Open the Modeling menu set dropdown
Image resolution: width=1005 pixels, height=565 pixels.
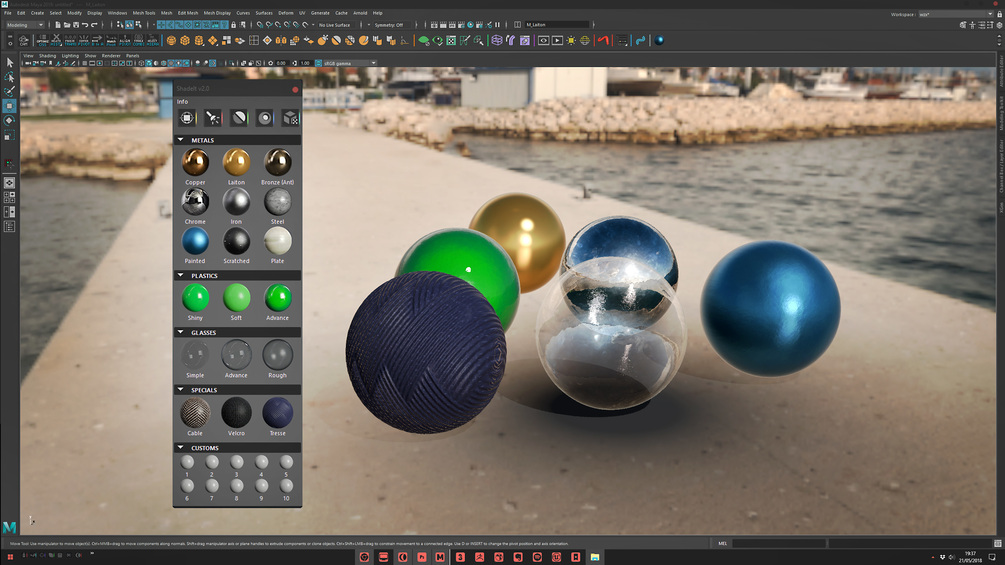(24, 25)
